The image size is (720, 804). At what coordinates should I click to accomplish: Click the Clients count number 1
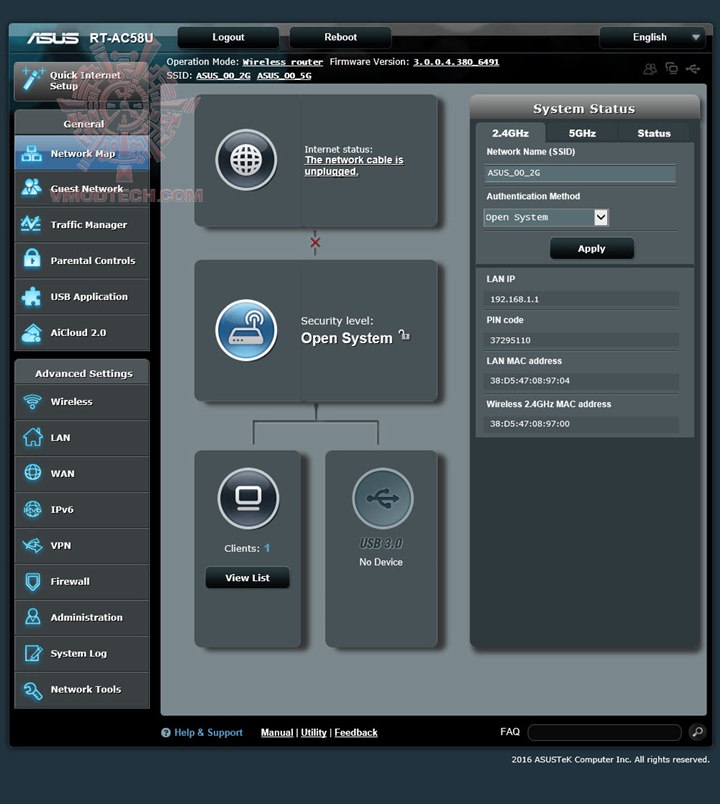click(267, 548)
